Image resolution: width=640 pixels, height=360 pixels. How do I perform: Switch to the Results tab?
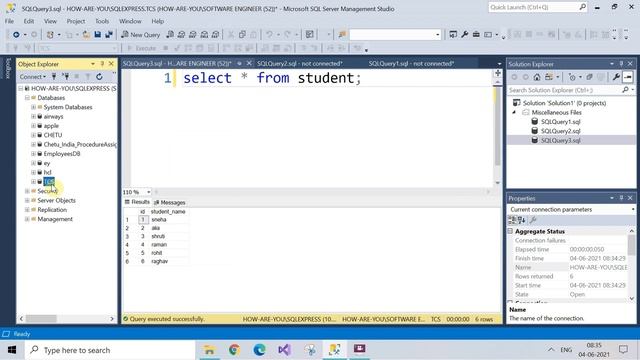(137, 202)
